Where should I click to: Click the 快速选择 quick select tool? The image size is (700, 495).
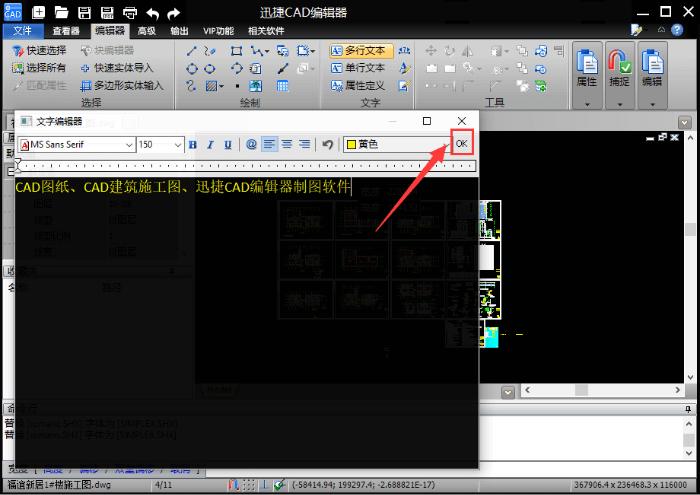(39, 50)
